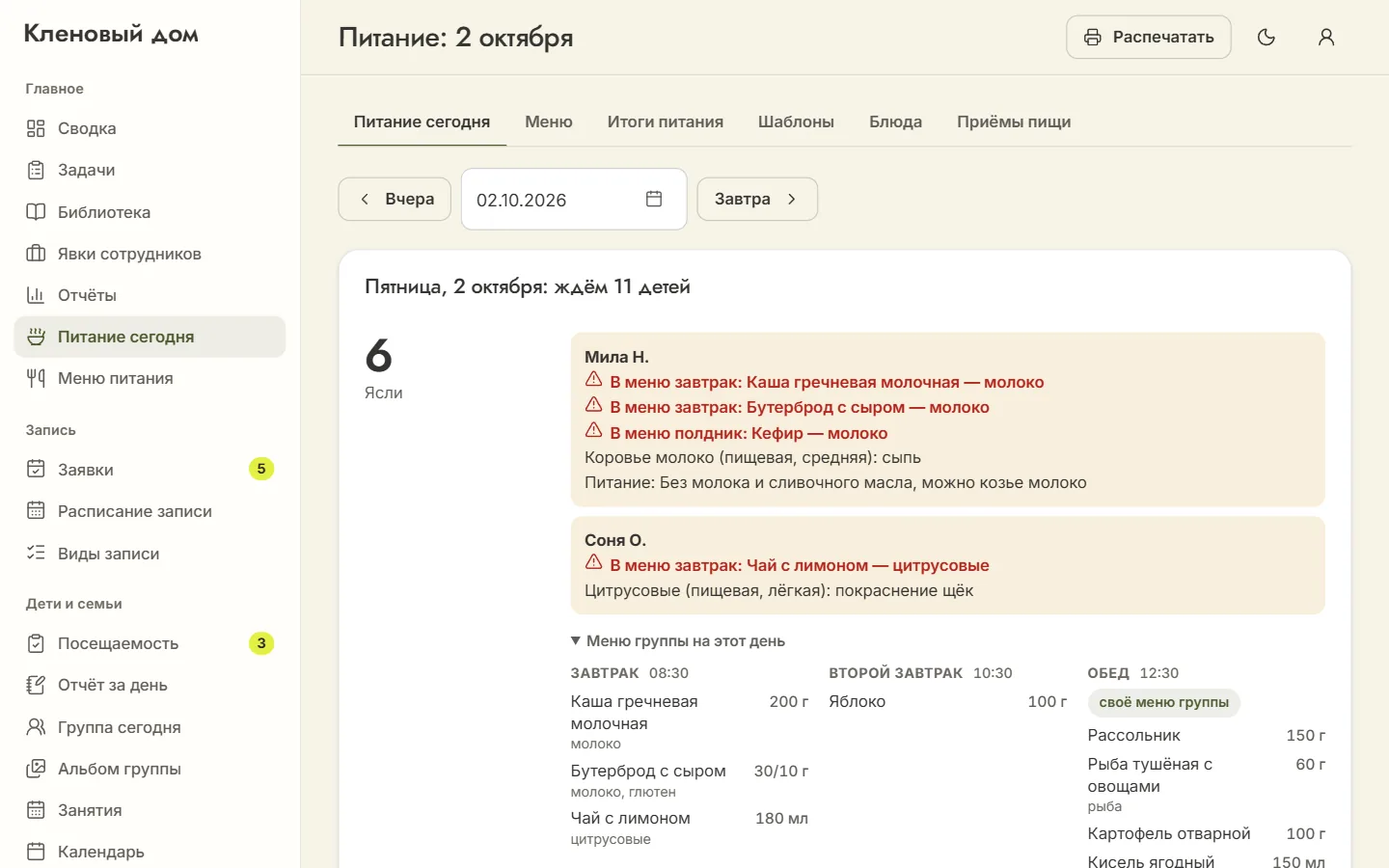Go to next day with Завтра
This screenshot has width=1389, height=868.
(757, 199)
